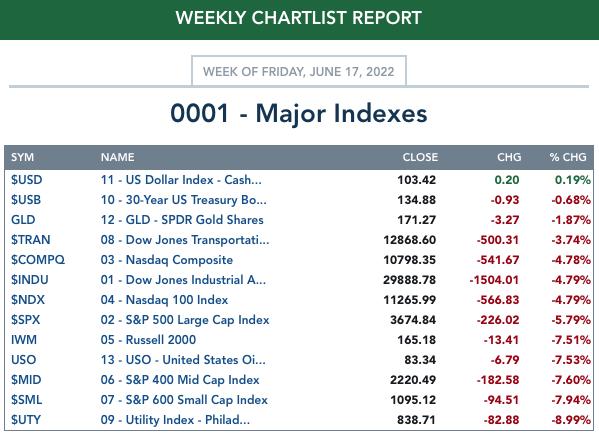599x436 pixels.
Task: Open the Russell 2000 link
Action: 148,340
